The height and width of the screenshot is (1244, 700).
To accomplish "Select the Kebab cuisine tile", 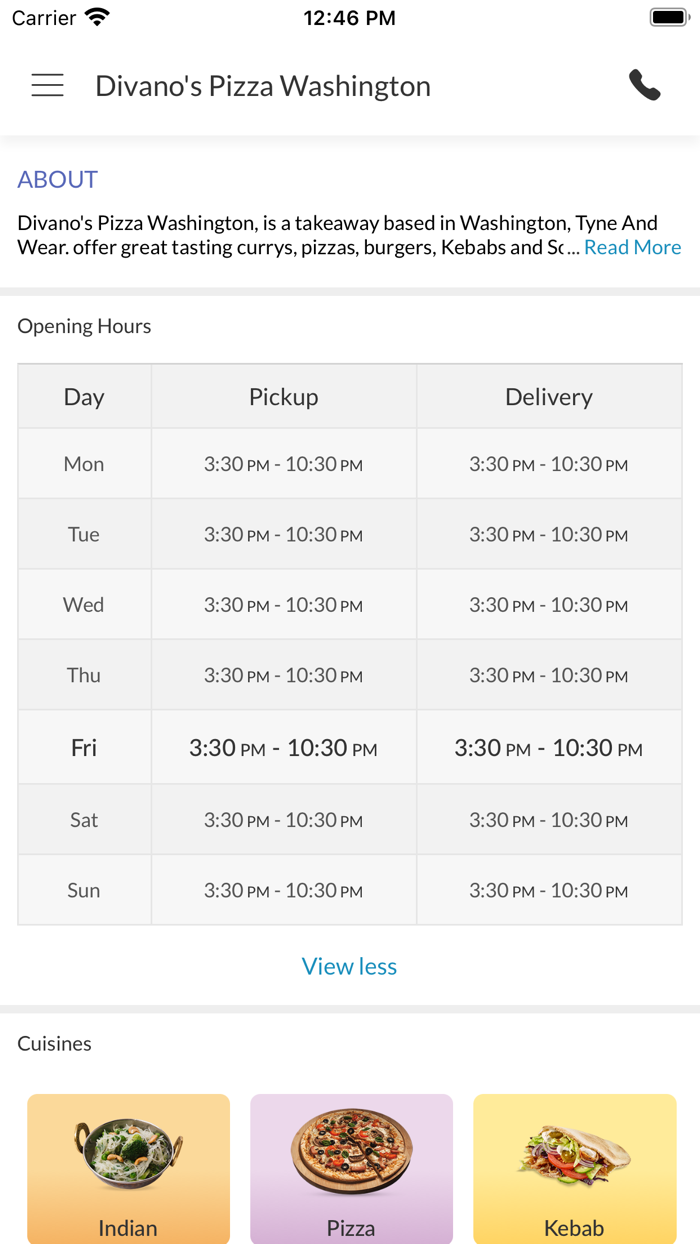I will pyautogui.click(x=574, y=1168).
